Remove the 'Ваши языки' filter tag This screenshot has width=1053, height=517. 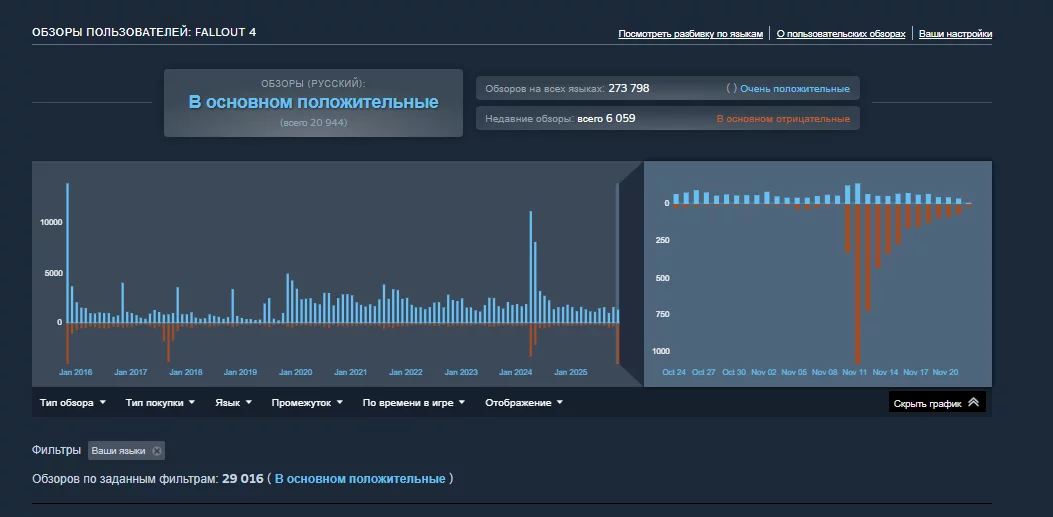[x=156, y=451]
